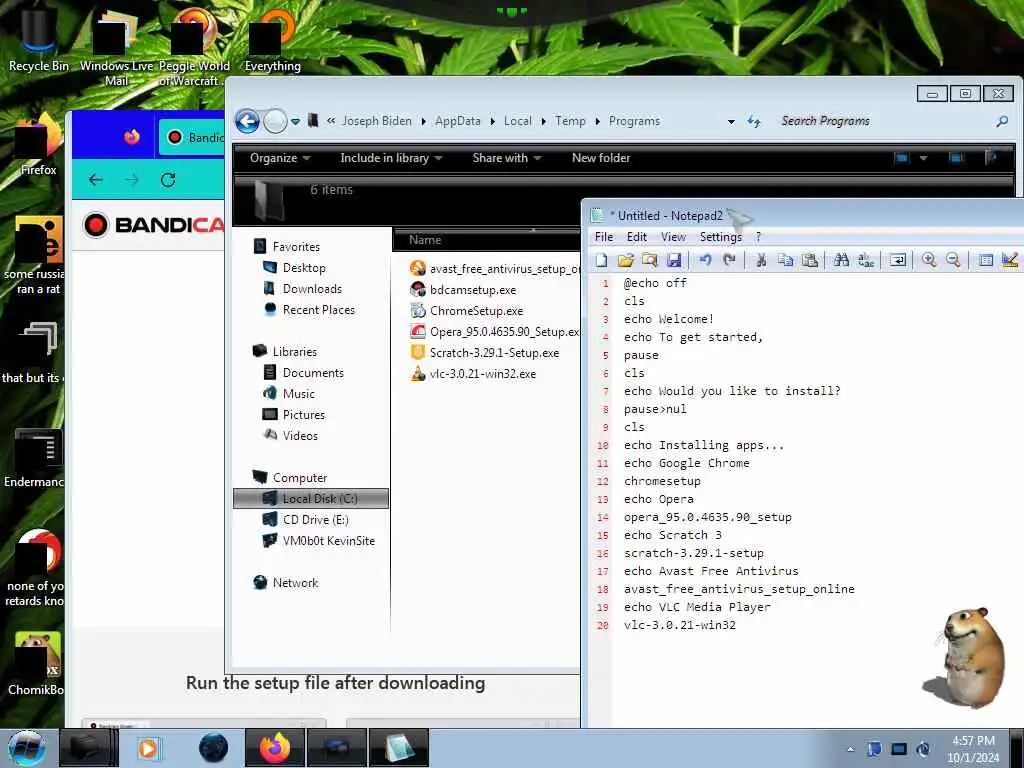Select ChromeSetup.exe in the file list

[x=476, y=310]
